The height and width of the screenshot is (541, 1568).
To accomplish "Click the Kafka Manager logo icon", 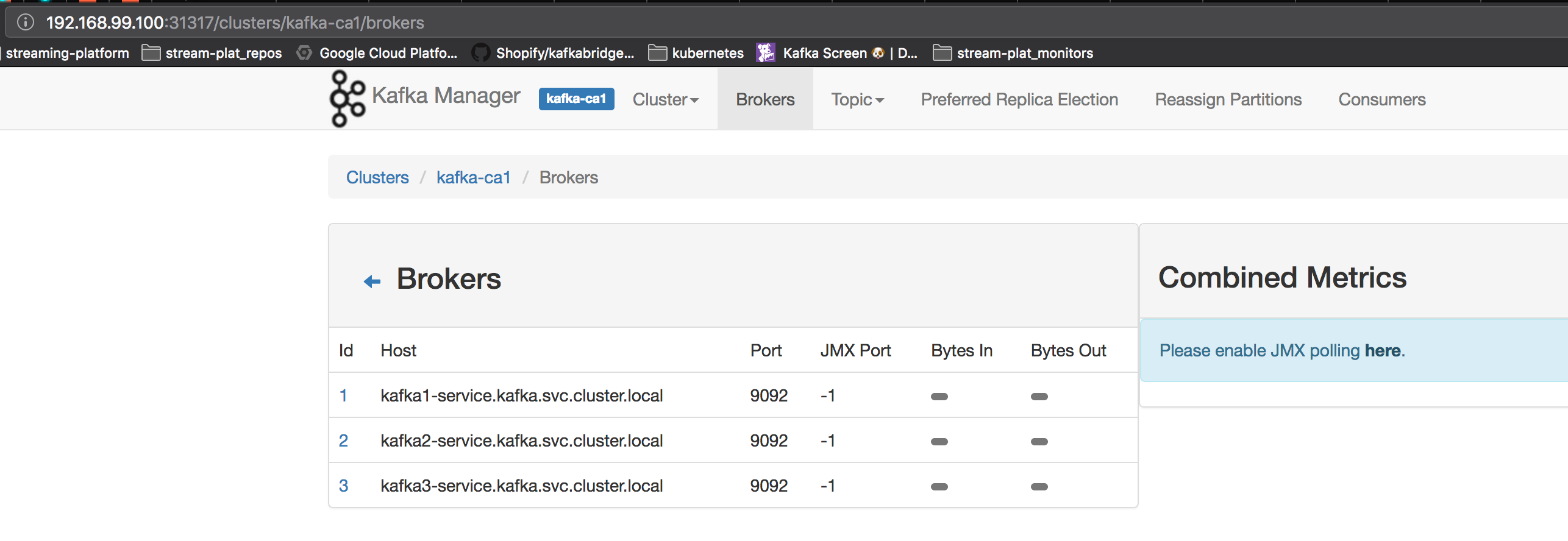I will [347, 99].
